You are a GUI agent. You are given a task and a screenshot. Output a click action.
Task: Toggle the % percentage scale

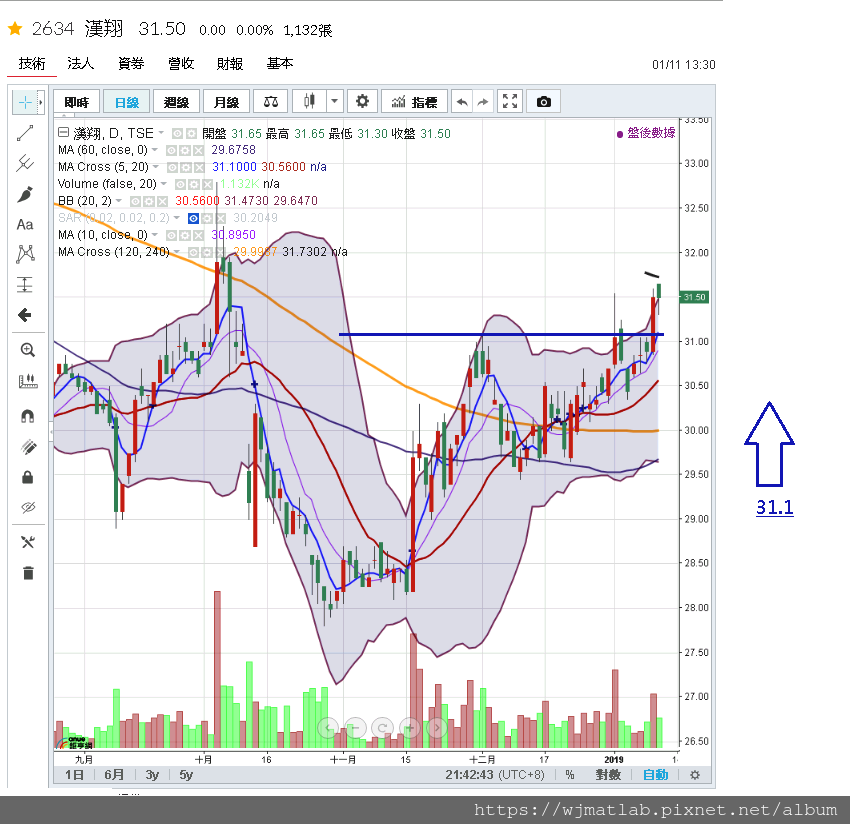pyautogui.click(x=570, y=775)
